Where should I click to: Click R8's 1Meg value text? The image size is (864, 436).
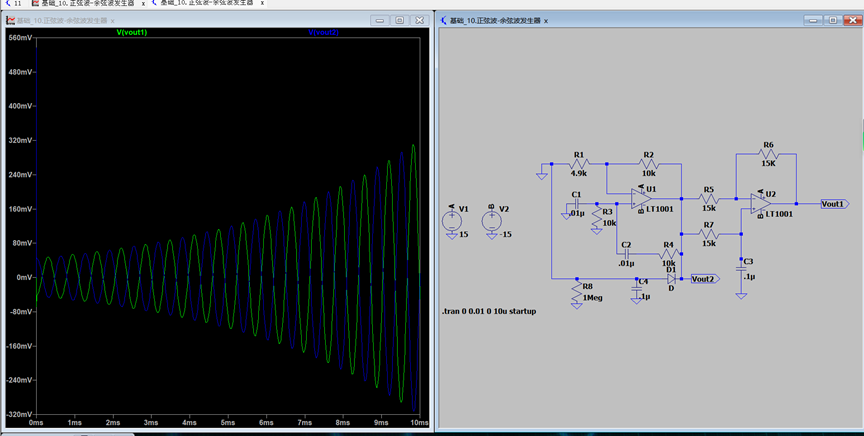(x=593, y=297)
